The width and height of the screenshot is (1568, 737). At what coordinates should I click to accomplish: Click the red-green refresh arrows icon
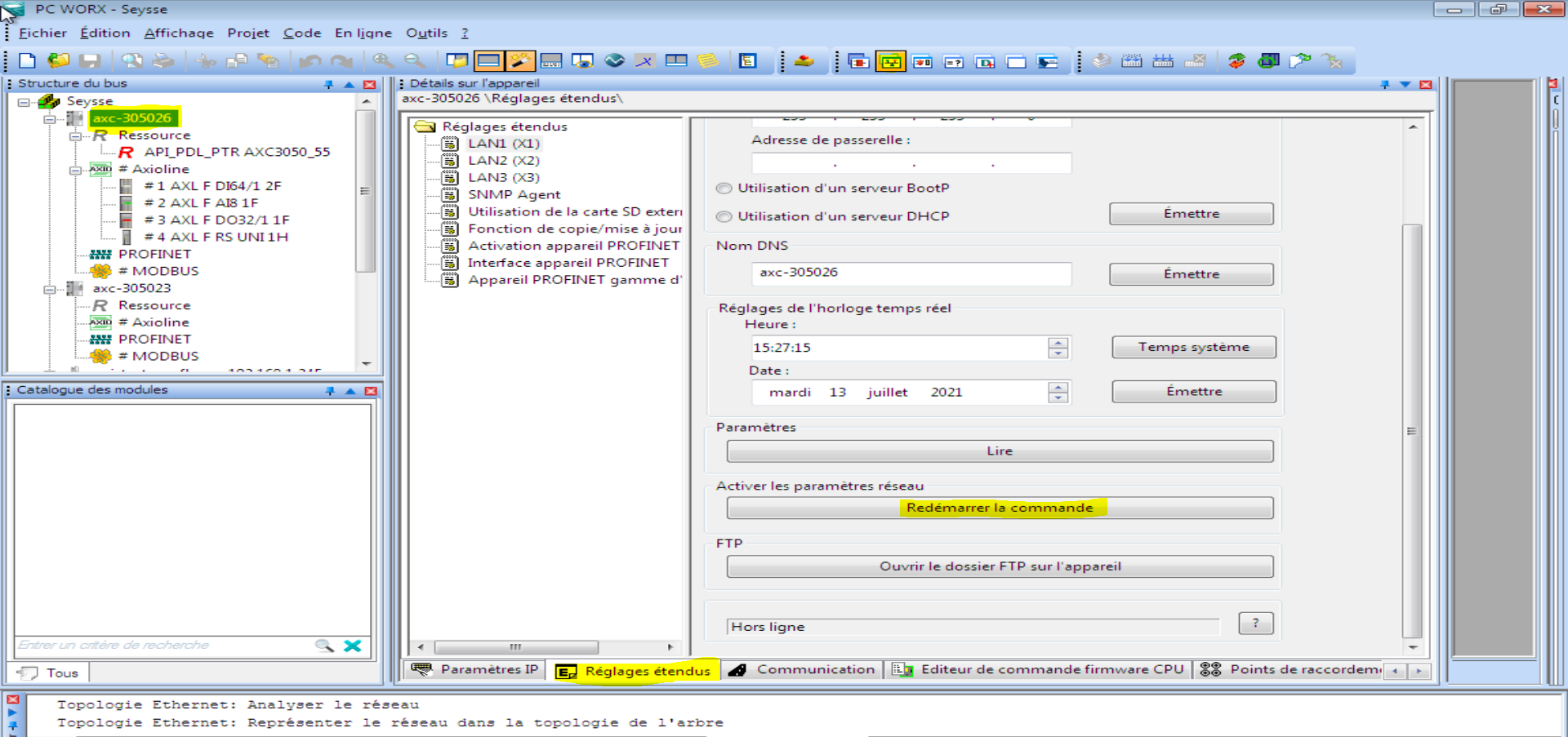1236,61
